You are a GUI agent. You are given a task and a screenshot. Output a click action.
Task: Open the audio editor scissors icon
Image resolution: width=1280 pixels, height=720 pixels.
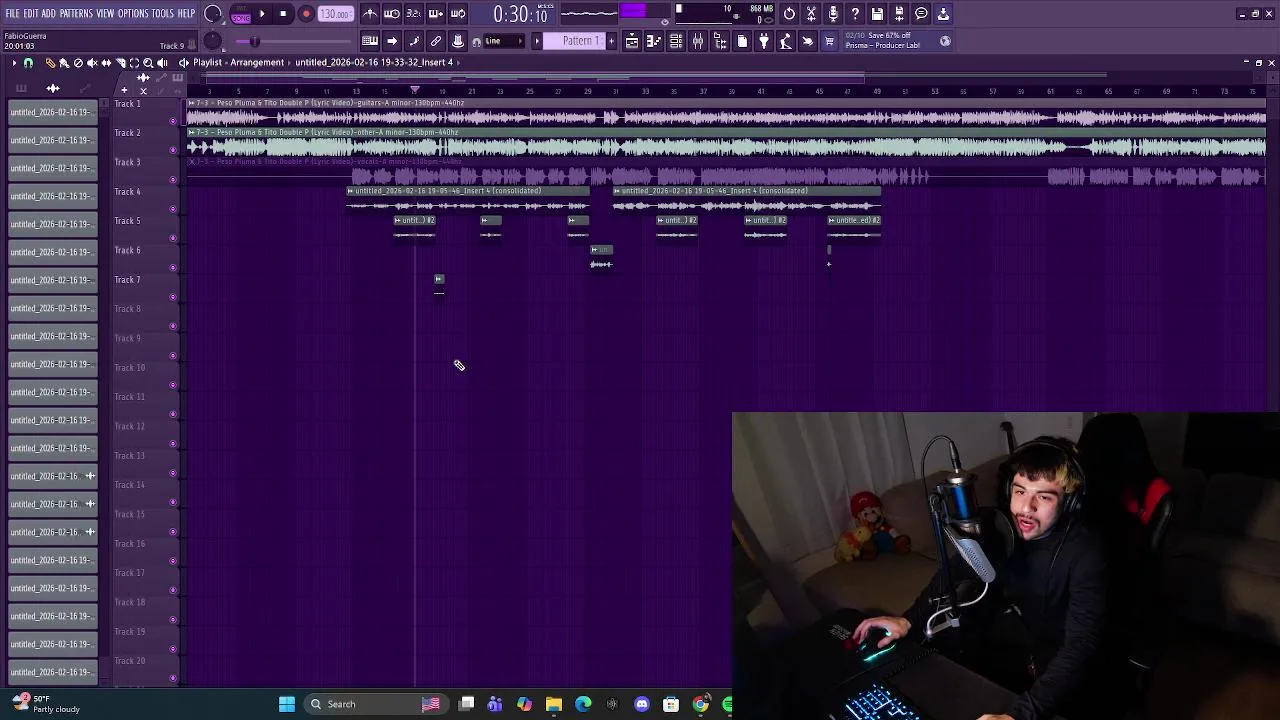point(811,14)
